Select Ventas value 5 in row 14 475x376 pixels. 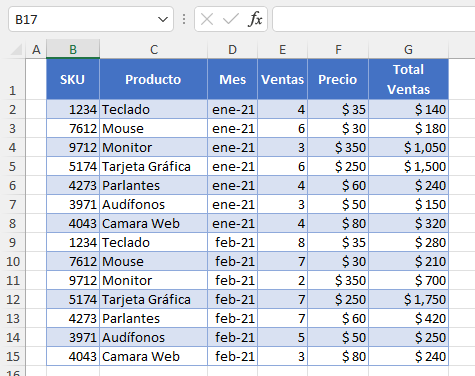pyautogui.click(x=282, y=337)
